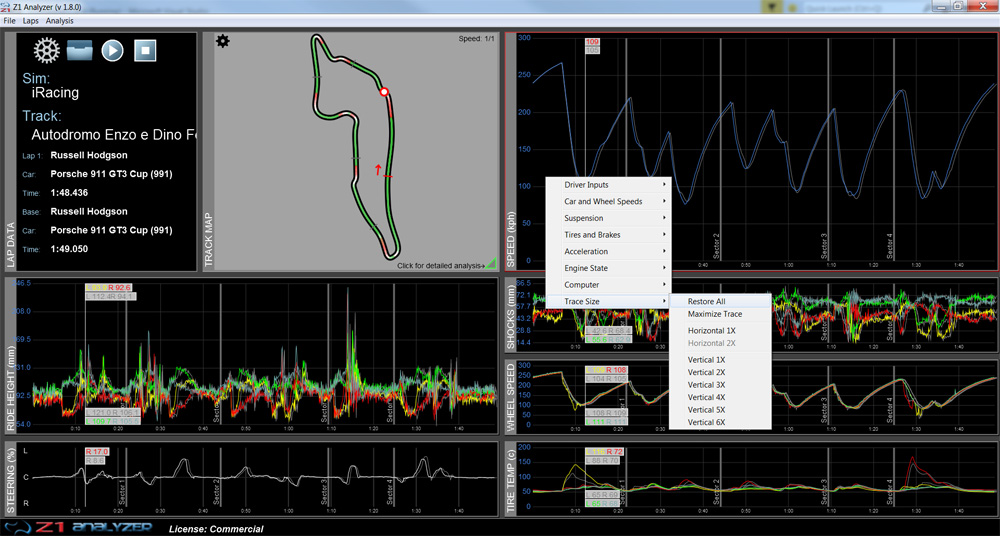The height and width of the screenshot is (536, 1000).
Task: Select Trace Size menu entry
Action: click(608, 301)
